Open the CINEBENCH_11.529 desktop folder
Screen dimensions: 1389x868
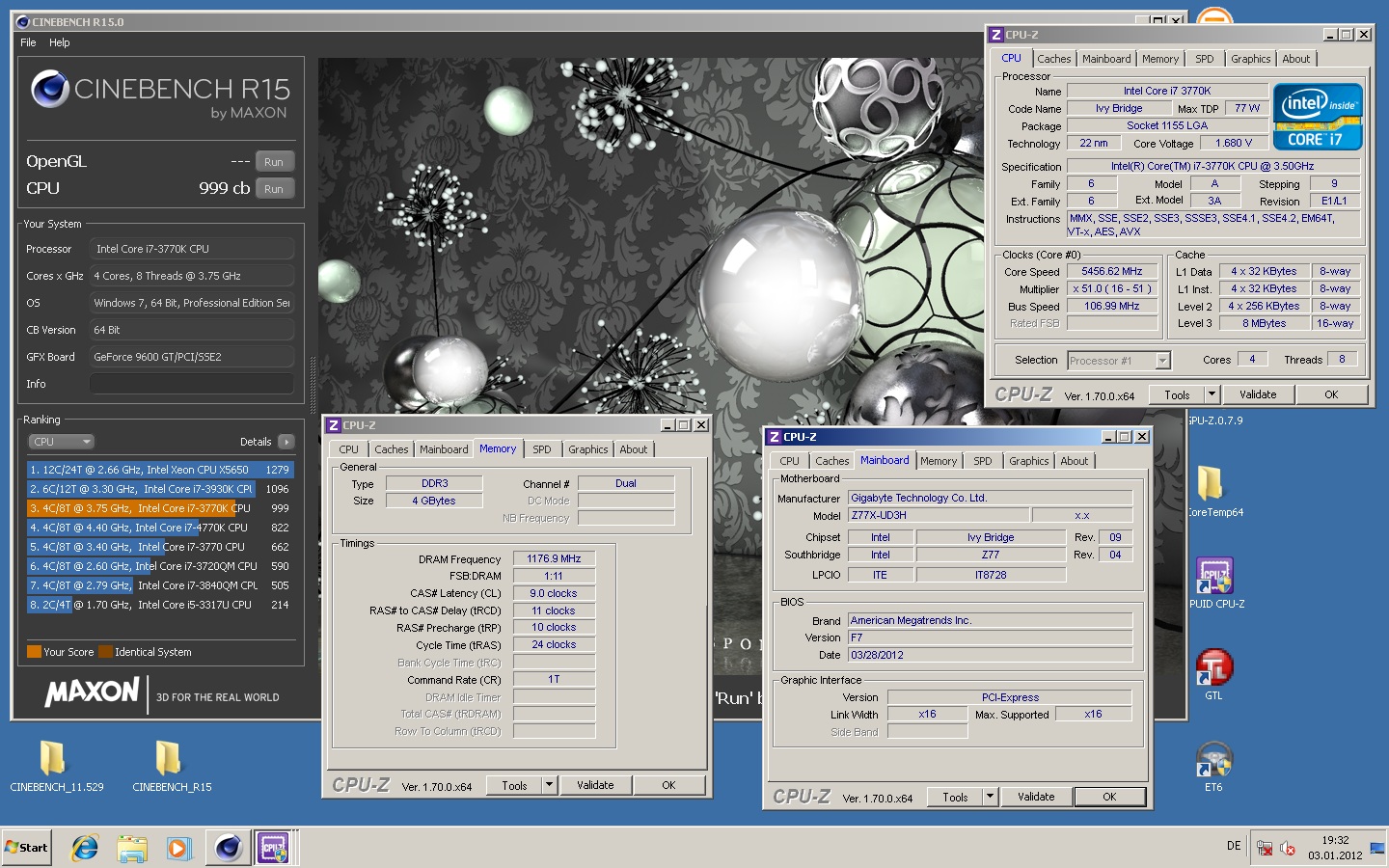[55, 766]
